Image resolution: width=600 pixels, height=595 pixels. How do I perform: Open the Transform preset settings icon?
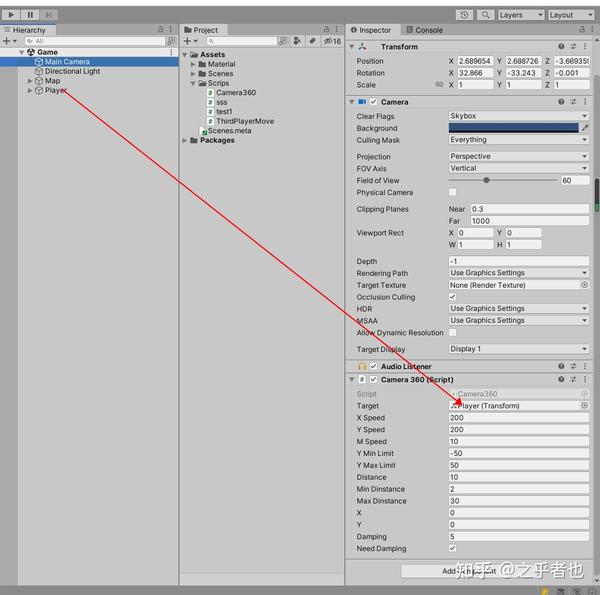pyautogui.click(x=573, y=47)
